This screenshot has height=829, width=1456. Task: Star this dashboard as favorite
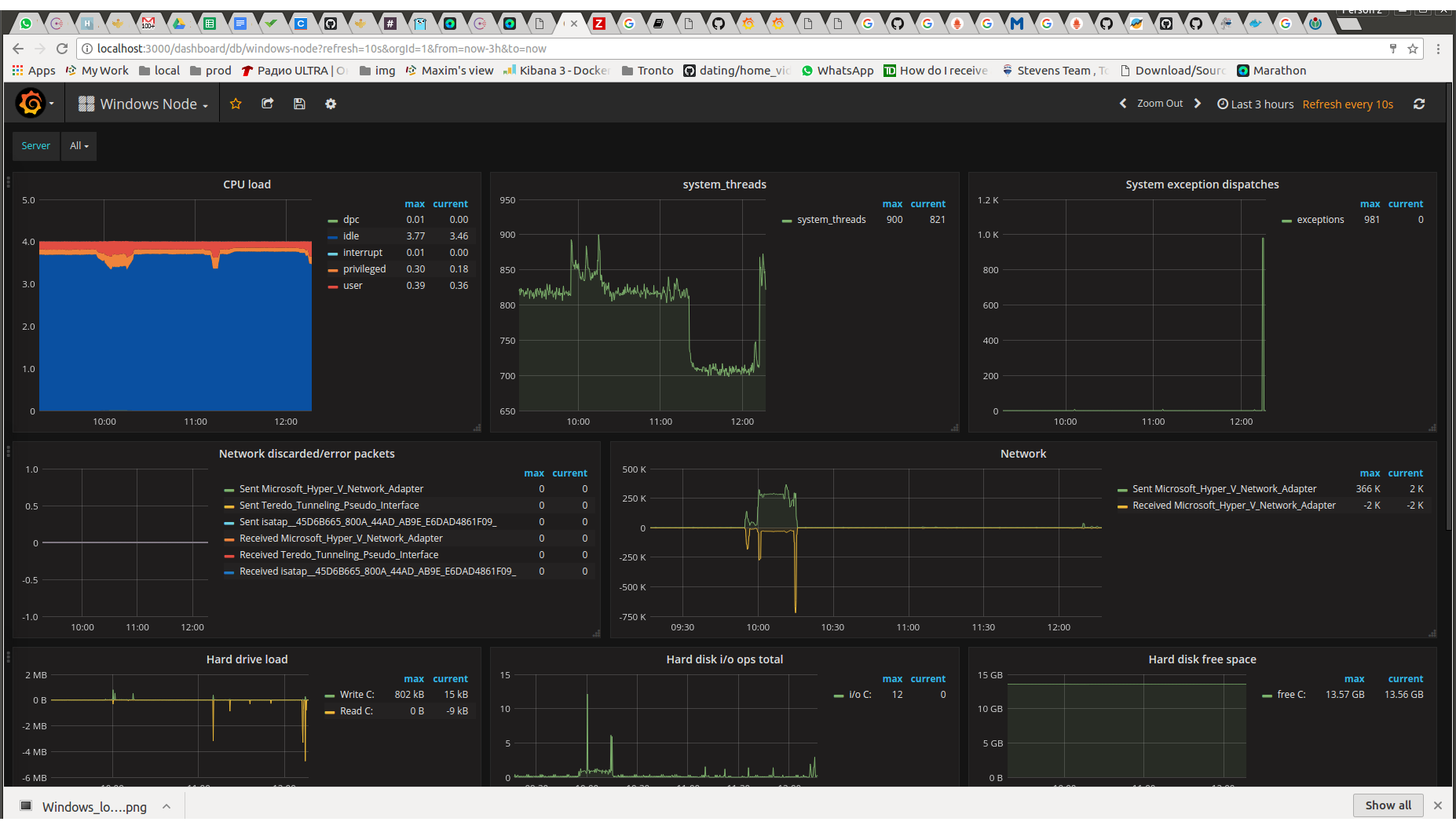pyautogui.click(x=236, y=104)
